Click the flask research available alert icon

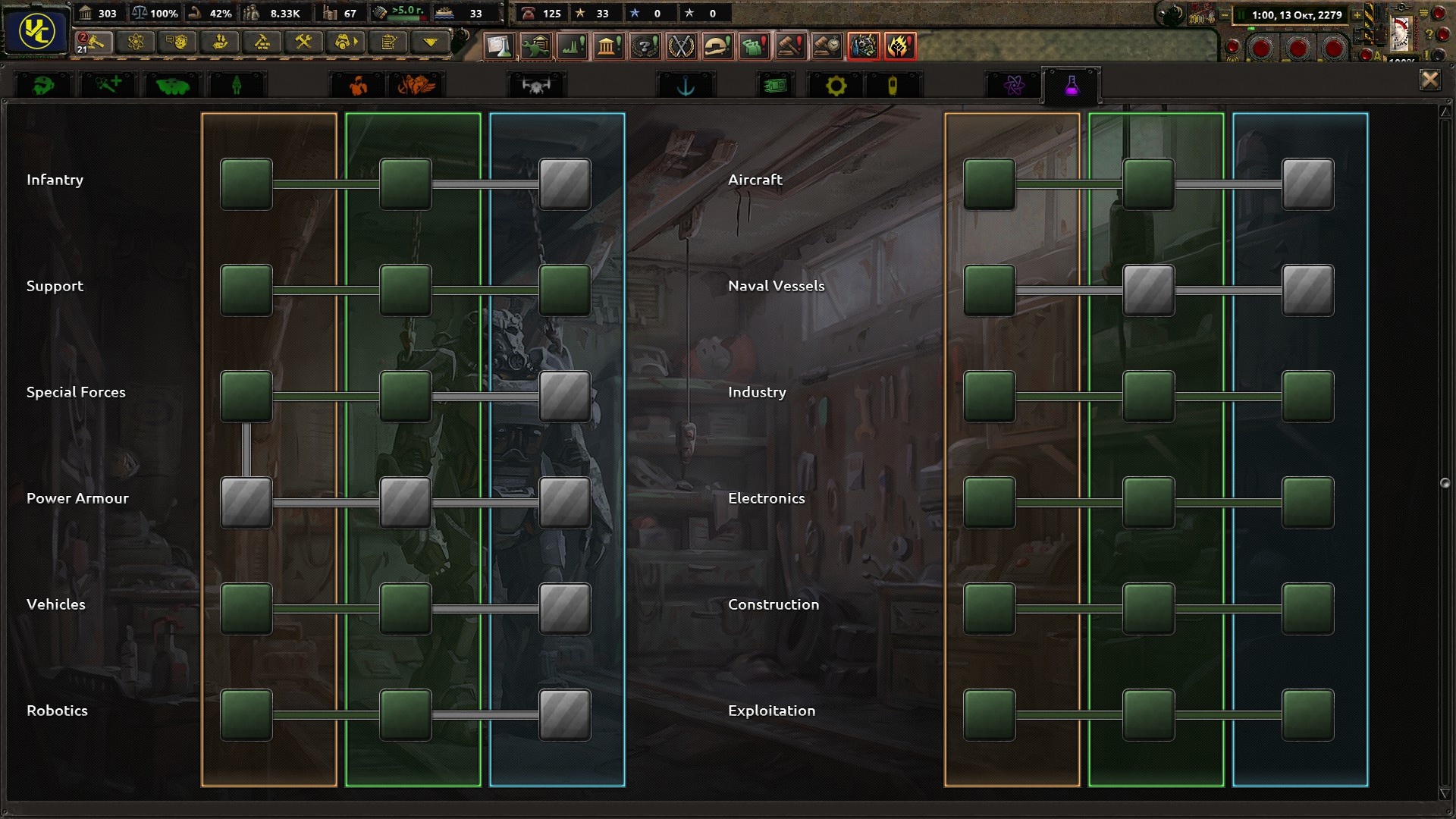point(499,46)
